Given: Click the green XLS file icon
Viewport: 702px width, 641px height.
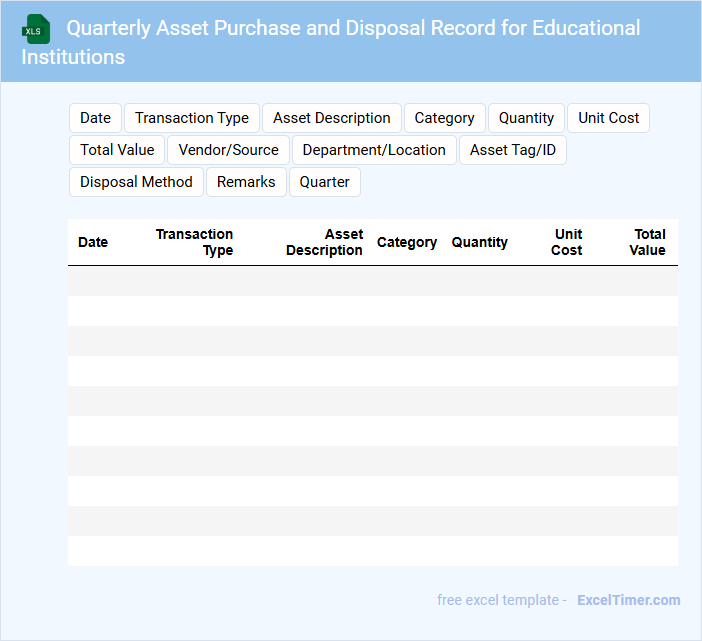Looking at the screenshot, I should 36,29.
